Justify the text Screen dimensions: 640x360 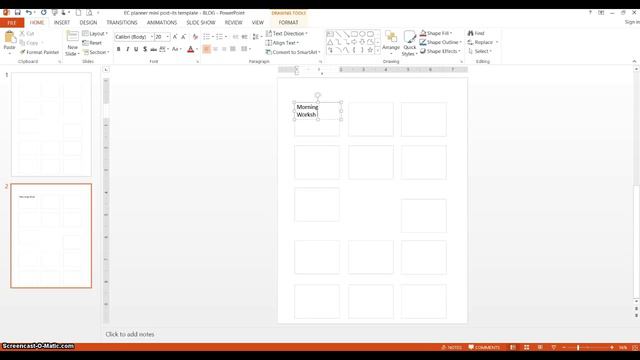click(233, 49)
